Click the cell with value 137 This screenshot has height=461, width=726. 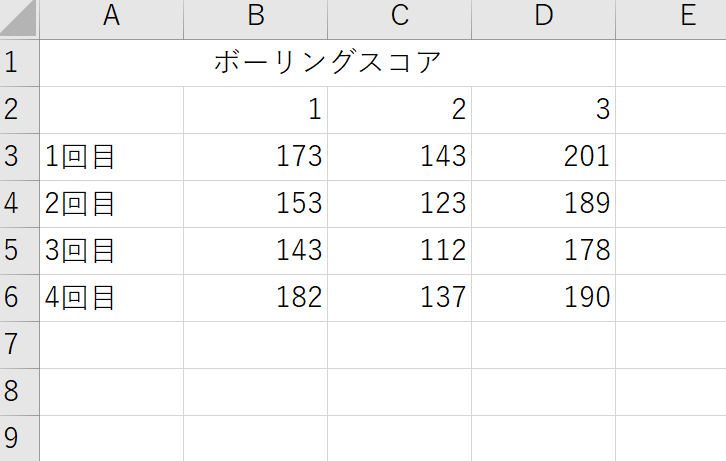(x=400, y=298)
